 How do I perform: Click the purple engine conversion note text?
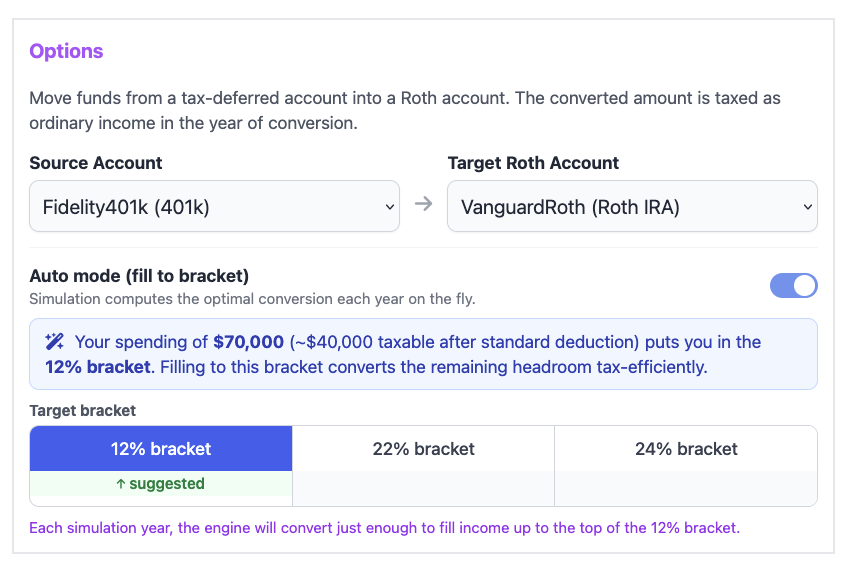(384, 527)
